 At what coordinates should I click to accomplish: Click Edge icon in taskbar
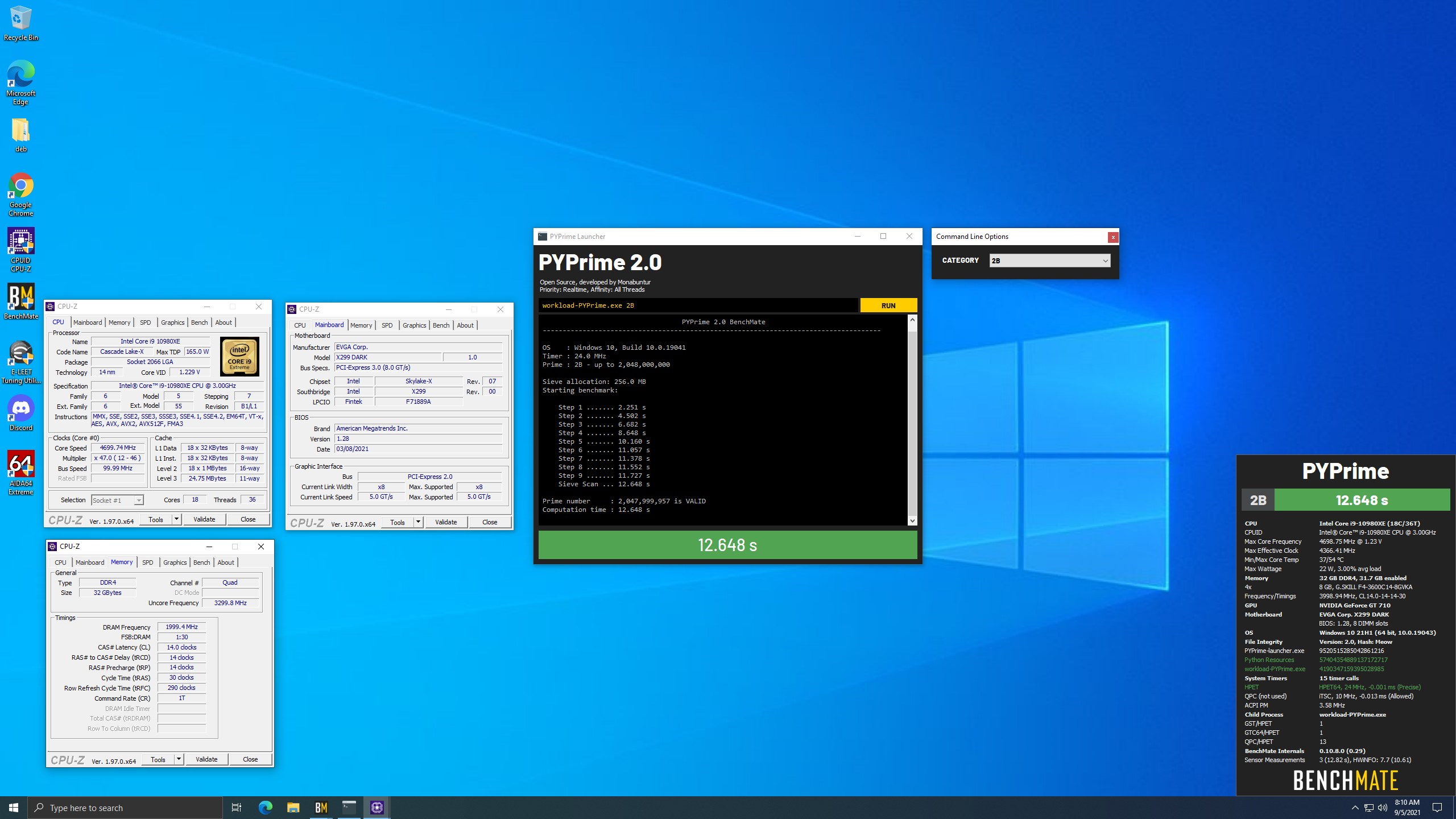(x=265, y=808)
